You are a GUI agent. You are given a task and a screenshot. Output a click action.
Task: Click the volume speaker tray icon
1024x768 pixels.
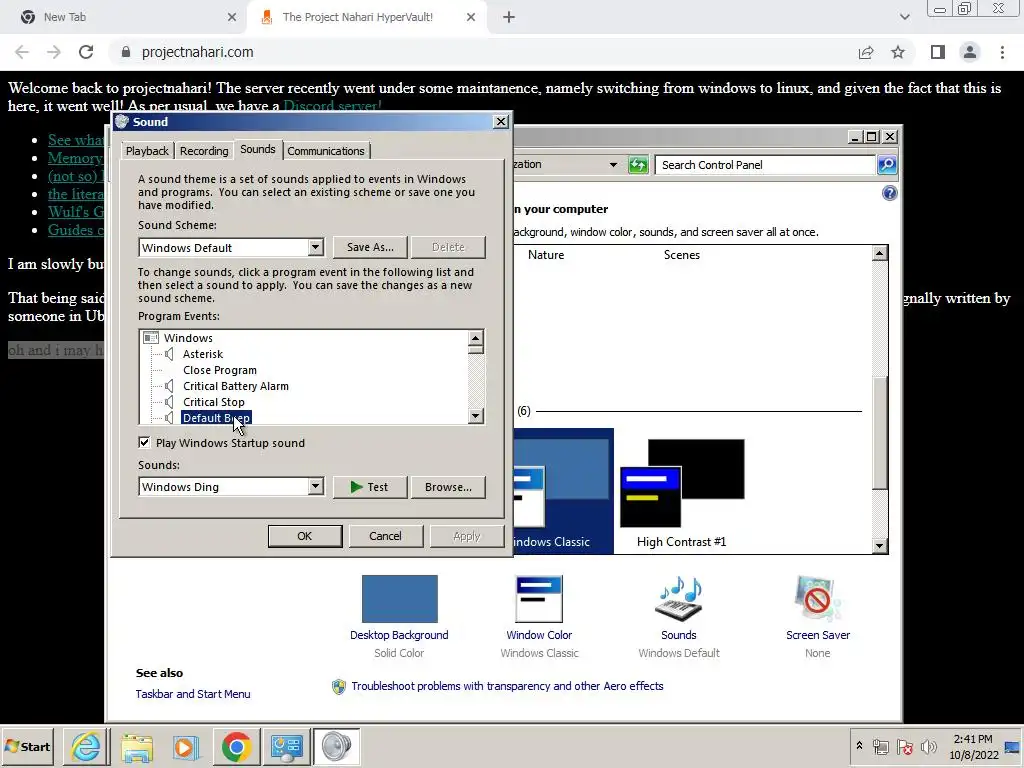pyautogui.click(x=928, y=746)
